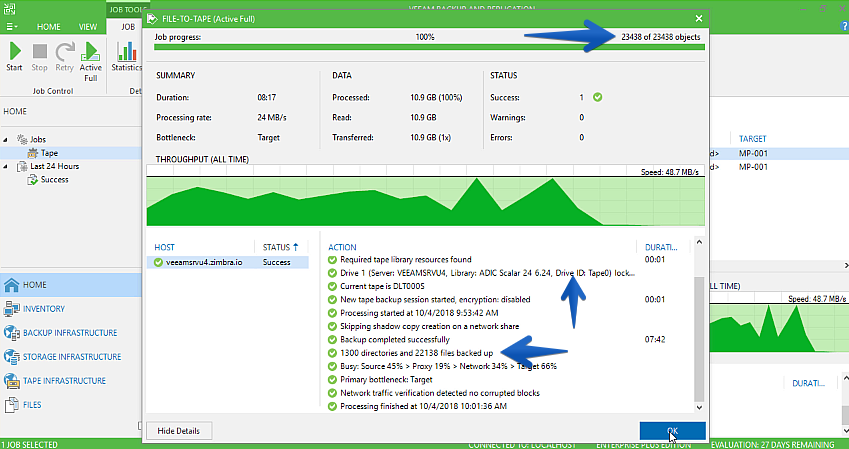Sort by the STATUS column header
The image size is (849, 449).
280,247
